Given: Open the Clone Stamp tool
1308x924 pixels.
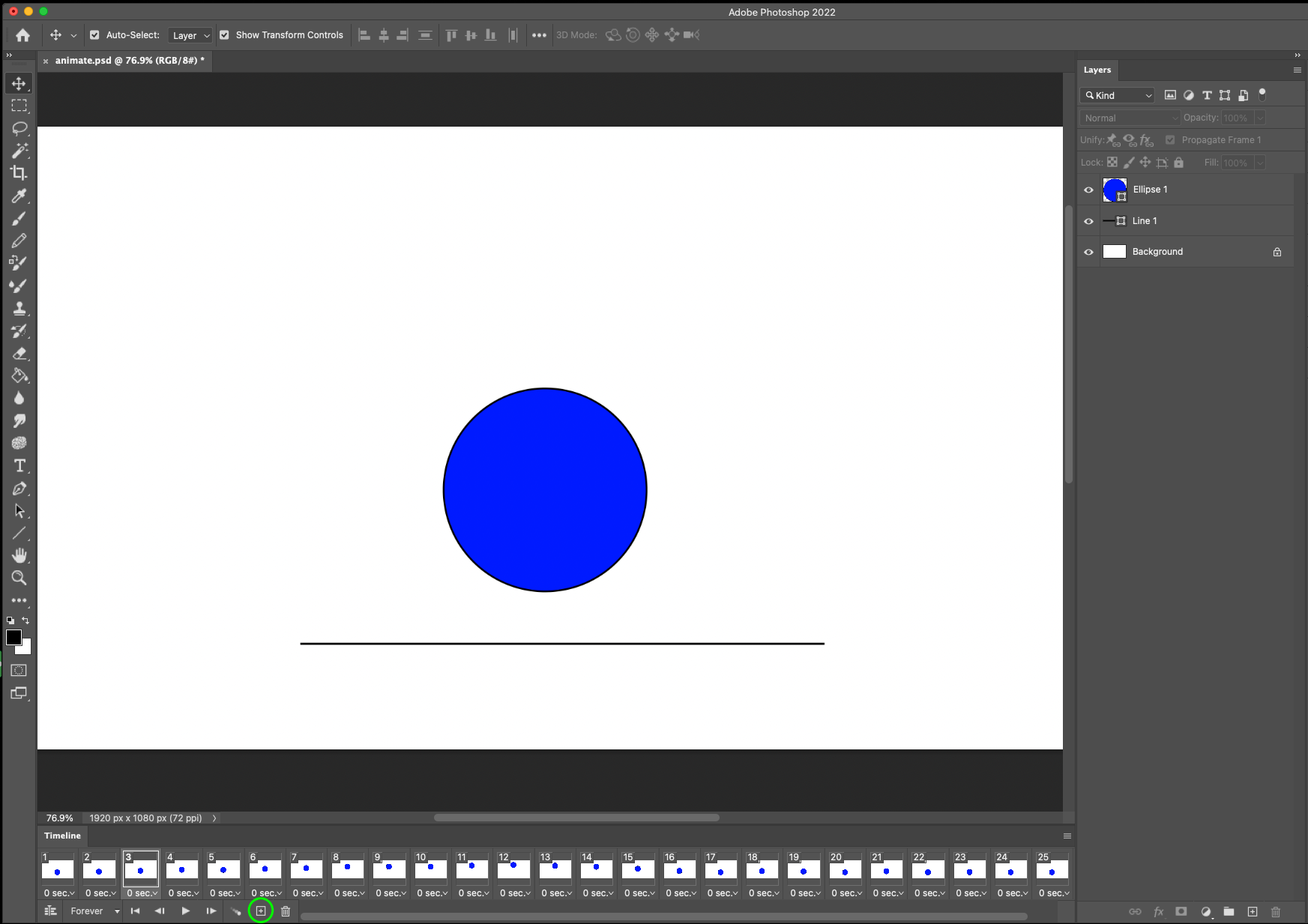Looking at the screenshot, I should click(x=19, y=308).
